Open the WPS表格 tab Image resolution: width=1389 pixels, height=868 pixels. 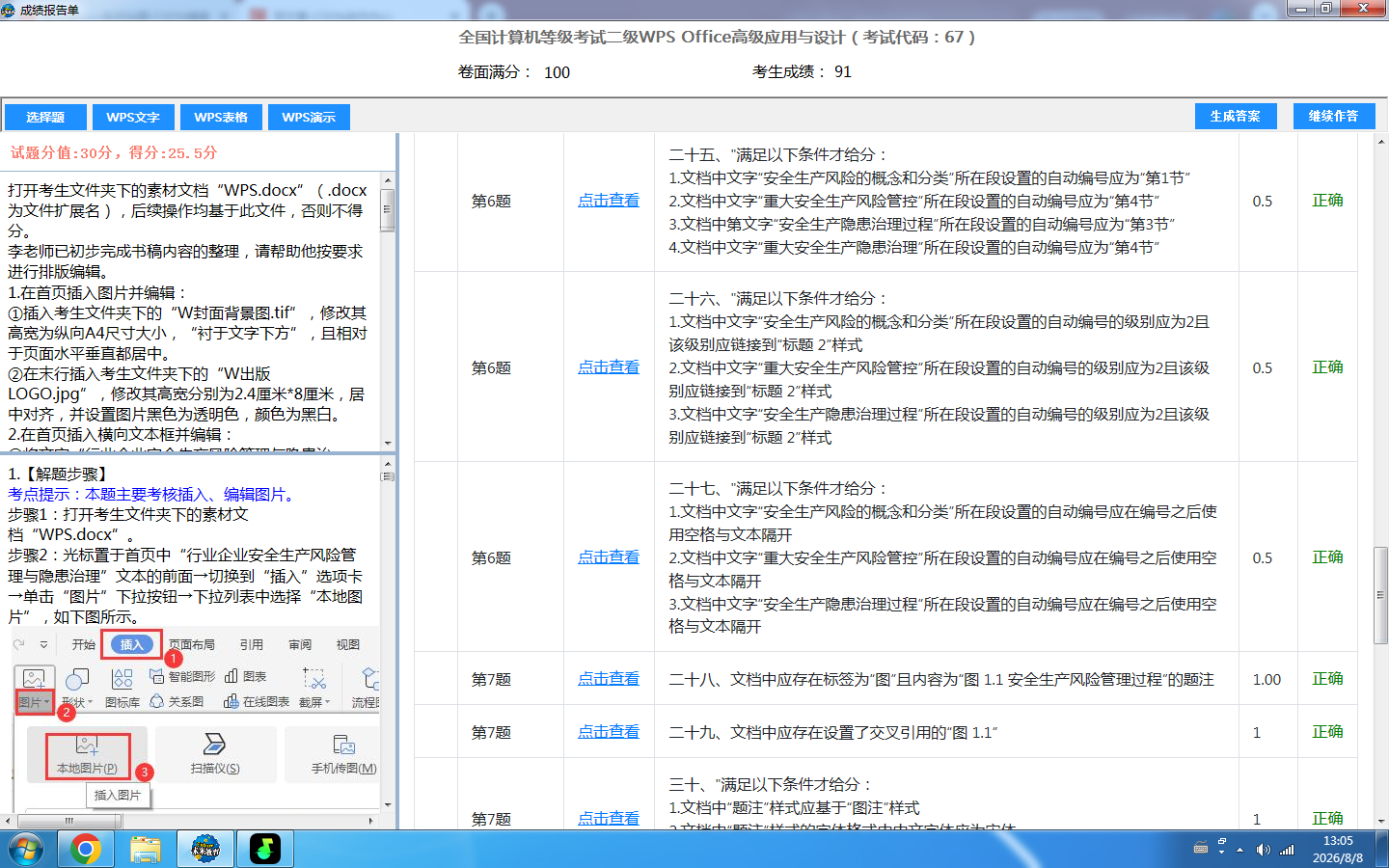(221, 117)
